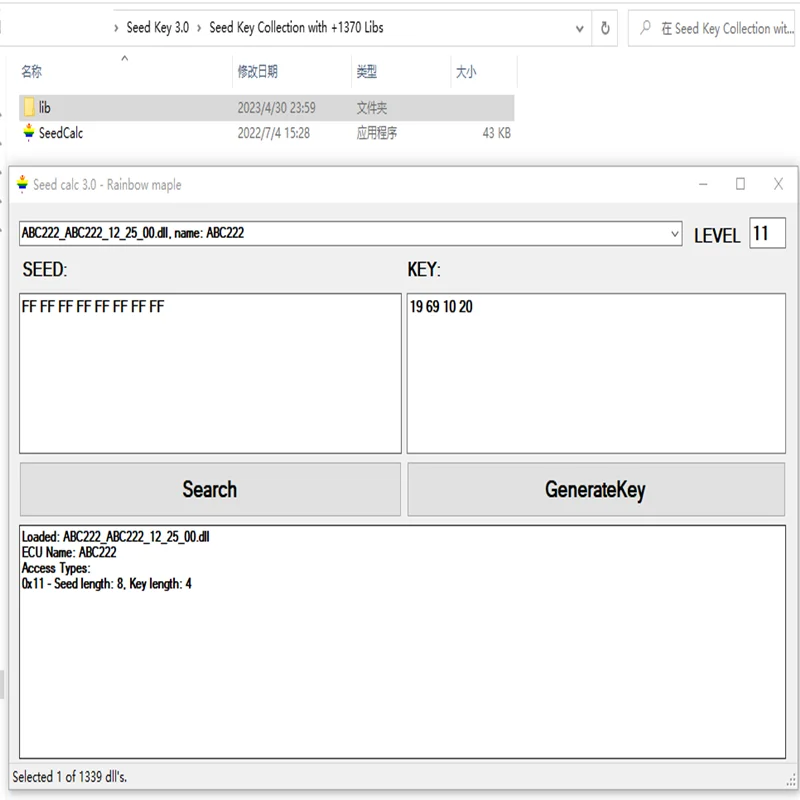Sort by the 大小 column header
Screen dimensions: 800x800
pos(466,71)
